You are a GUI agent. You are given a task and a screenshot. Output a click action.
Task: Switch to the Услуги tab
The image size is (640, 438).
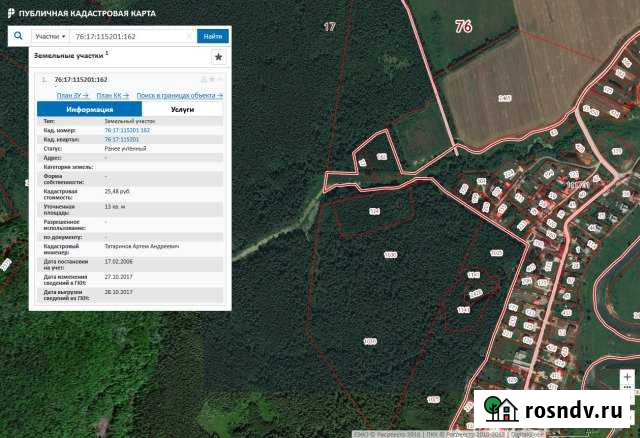(x=183, y=109)
